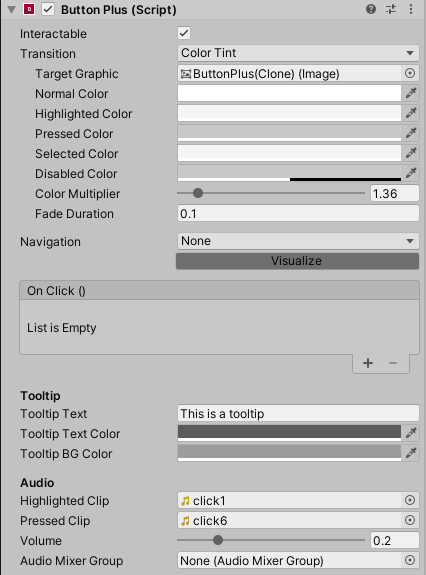Collapse the Button Plus component foldout
426x575 pixels.
[12, 10]
